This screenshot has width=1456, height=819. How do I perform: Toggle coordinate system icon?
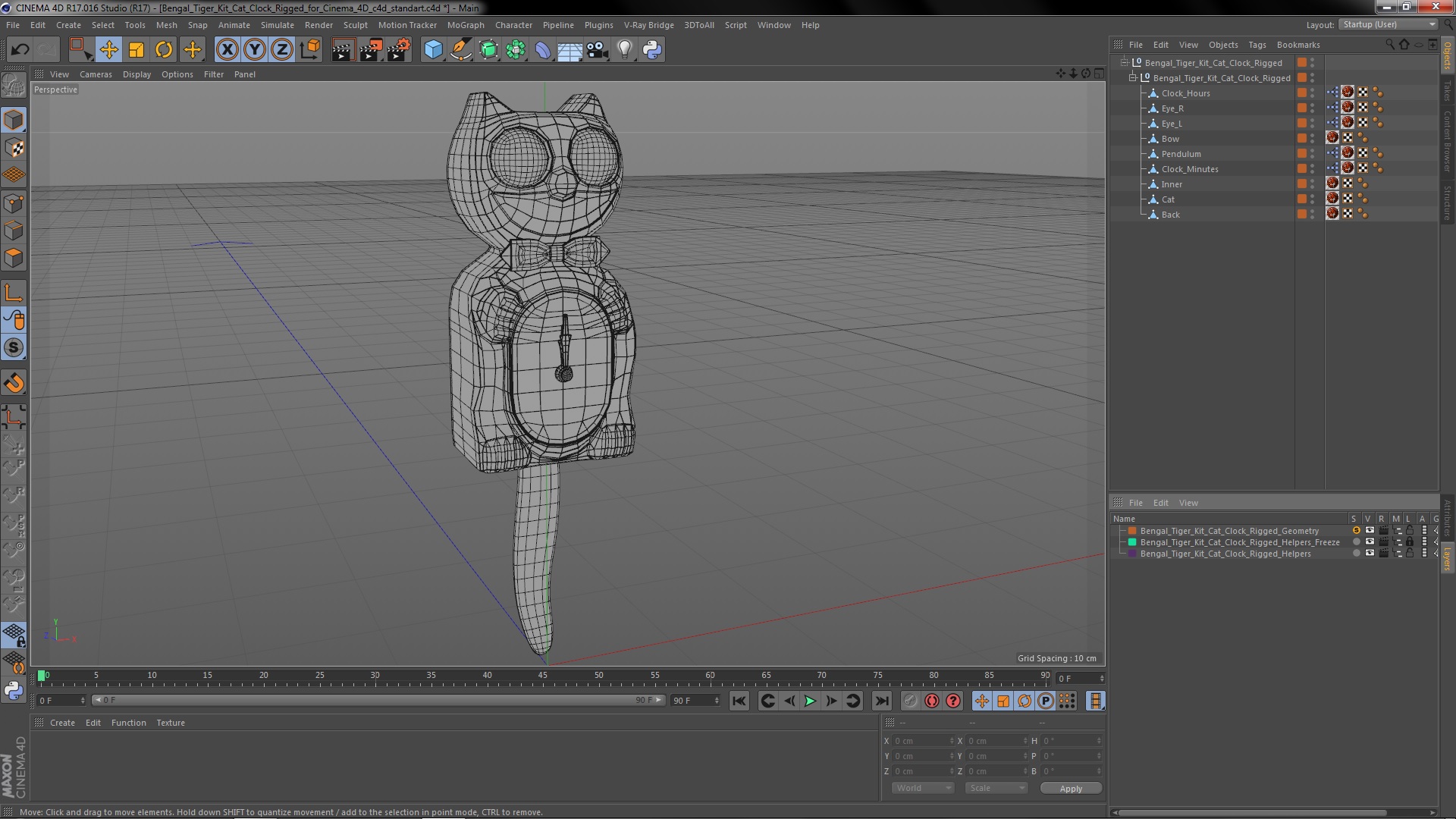310,50
